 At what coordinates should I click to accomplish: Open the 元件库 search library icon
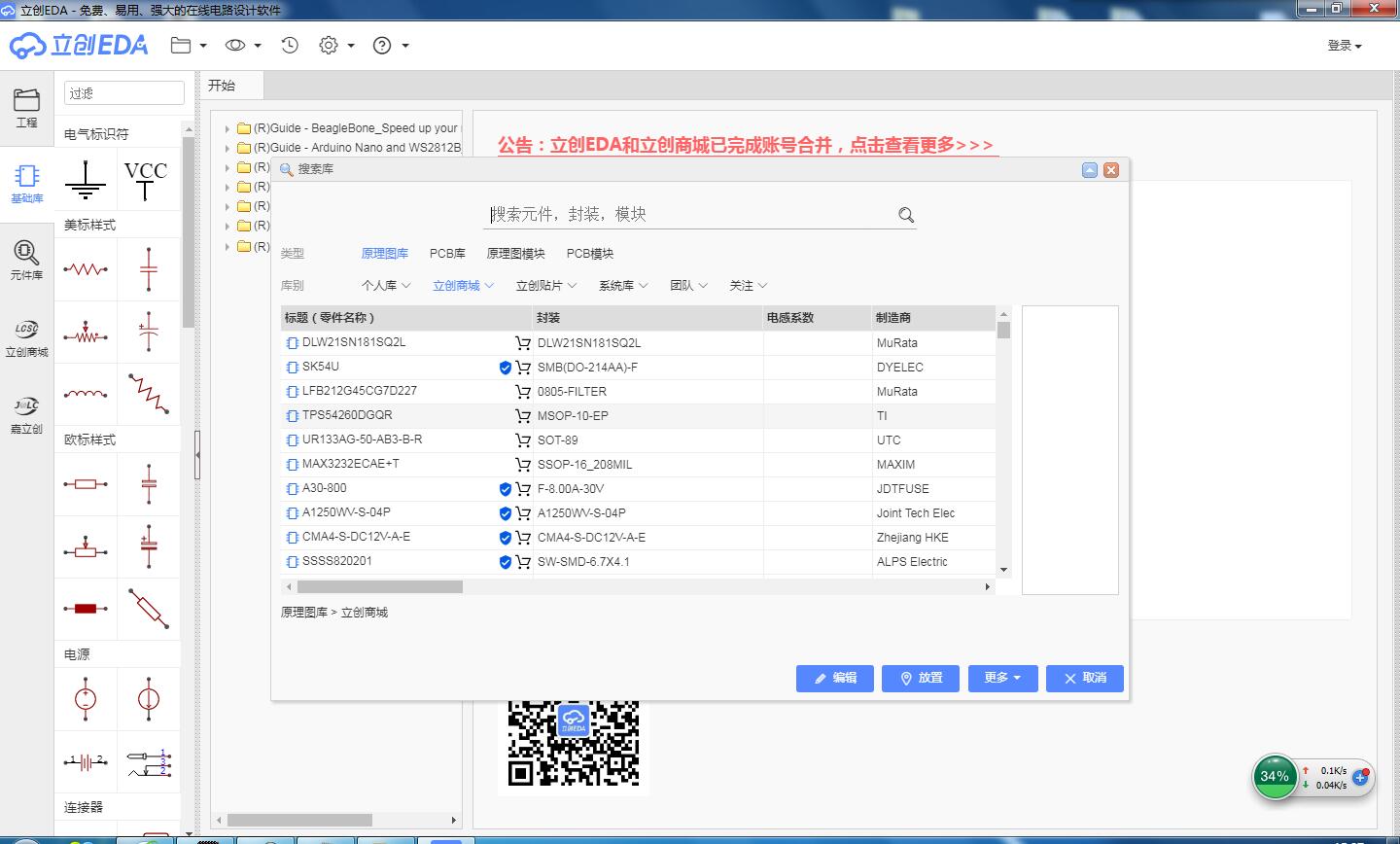point(26,261)
